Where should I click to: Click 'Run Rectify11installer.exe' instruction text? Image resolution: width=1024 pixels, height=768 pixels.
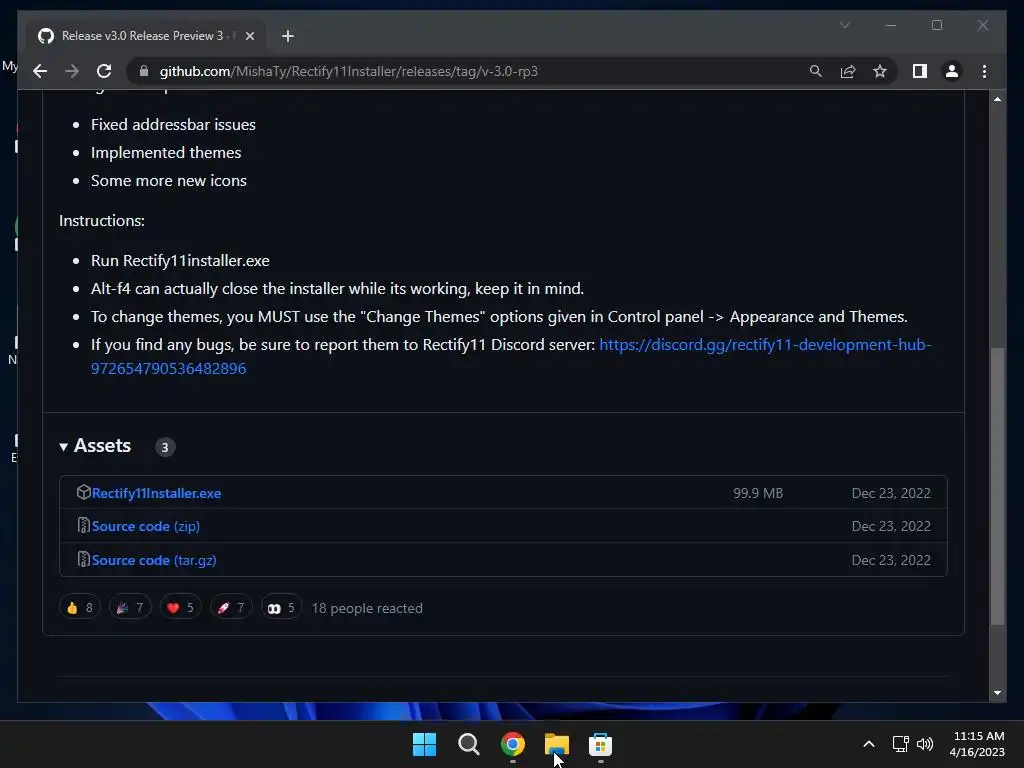pos(180,261)
